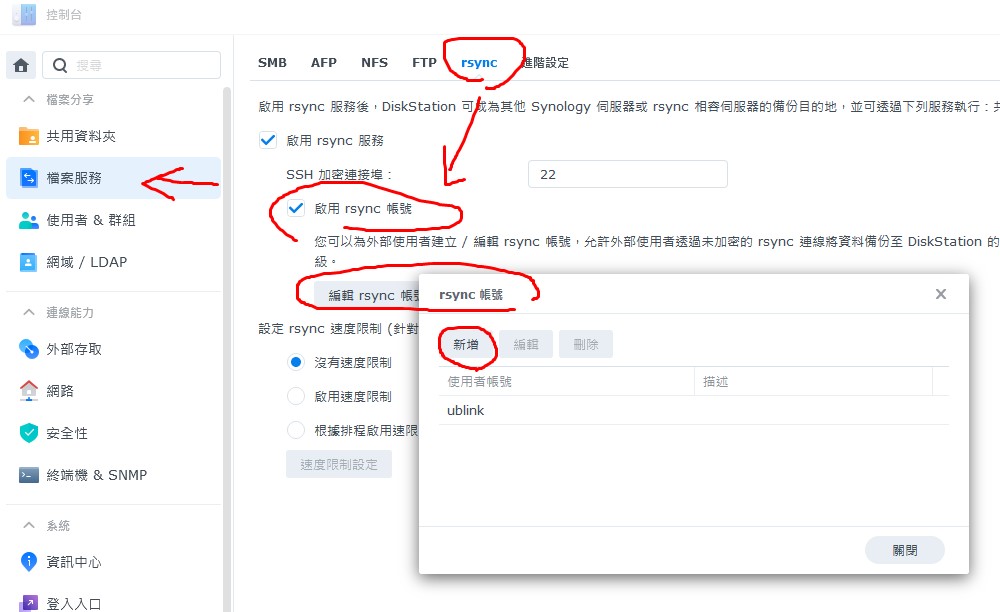
Task: Open 外部存取 external access icon
Action: [29, 349]
